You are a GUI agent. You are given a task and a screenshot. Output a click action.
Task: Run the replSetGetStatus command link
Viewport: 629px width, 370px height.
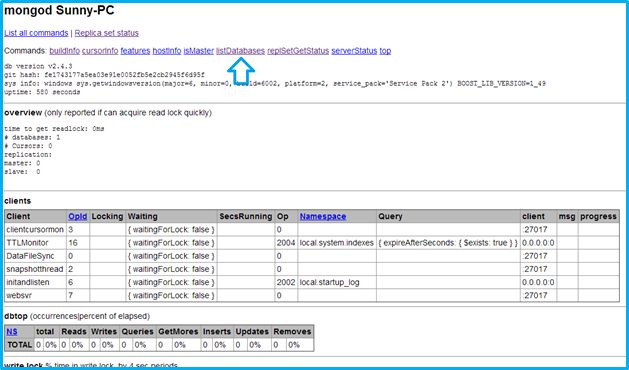(298, 51)
